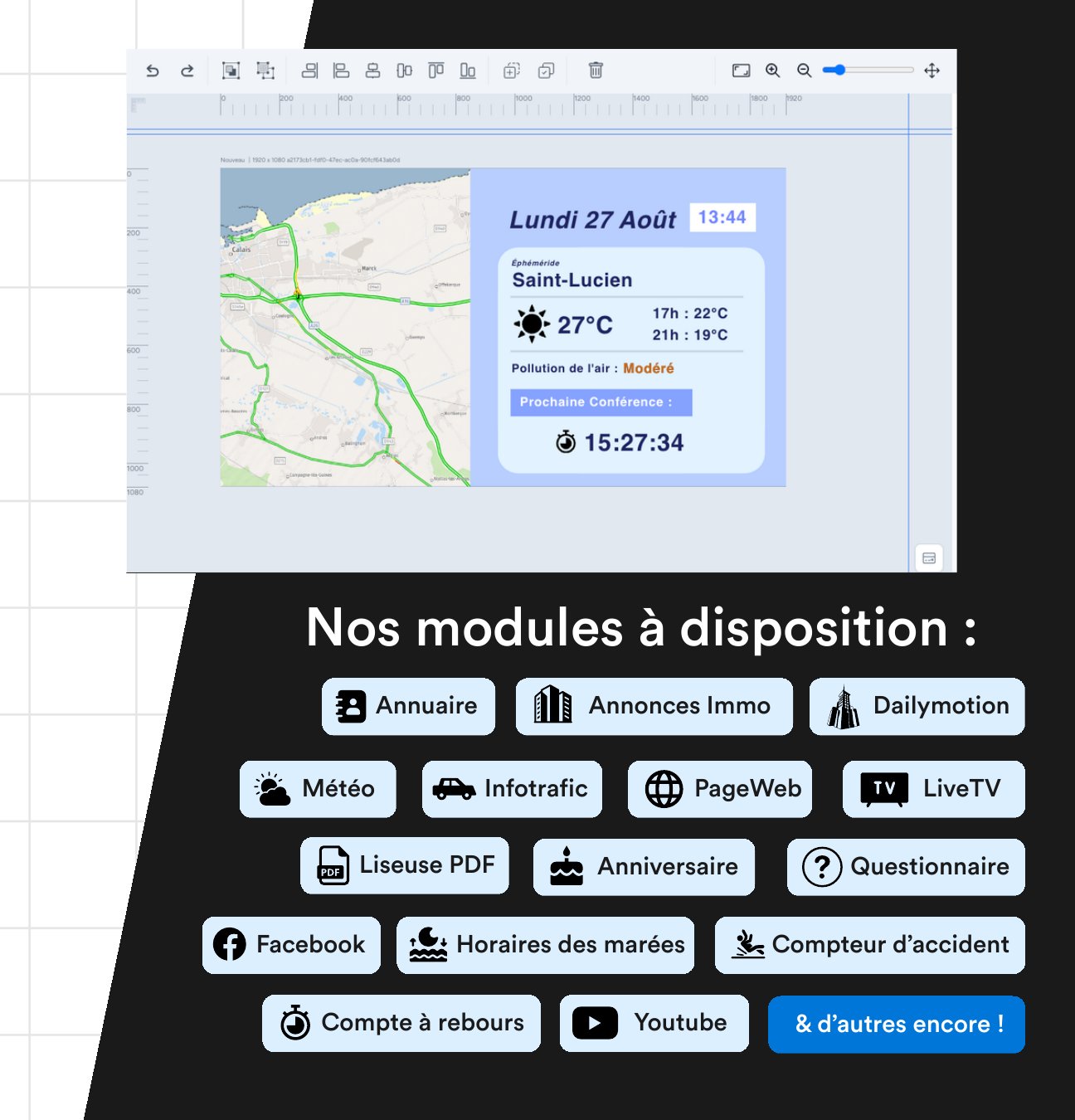Center selected elements horizontally

[372, 71]
